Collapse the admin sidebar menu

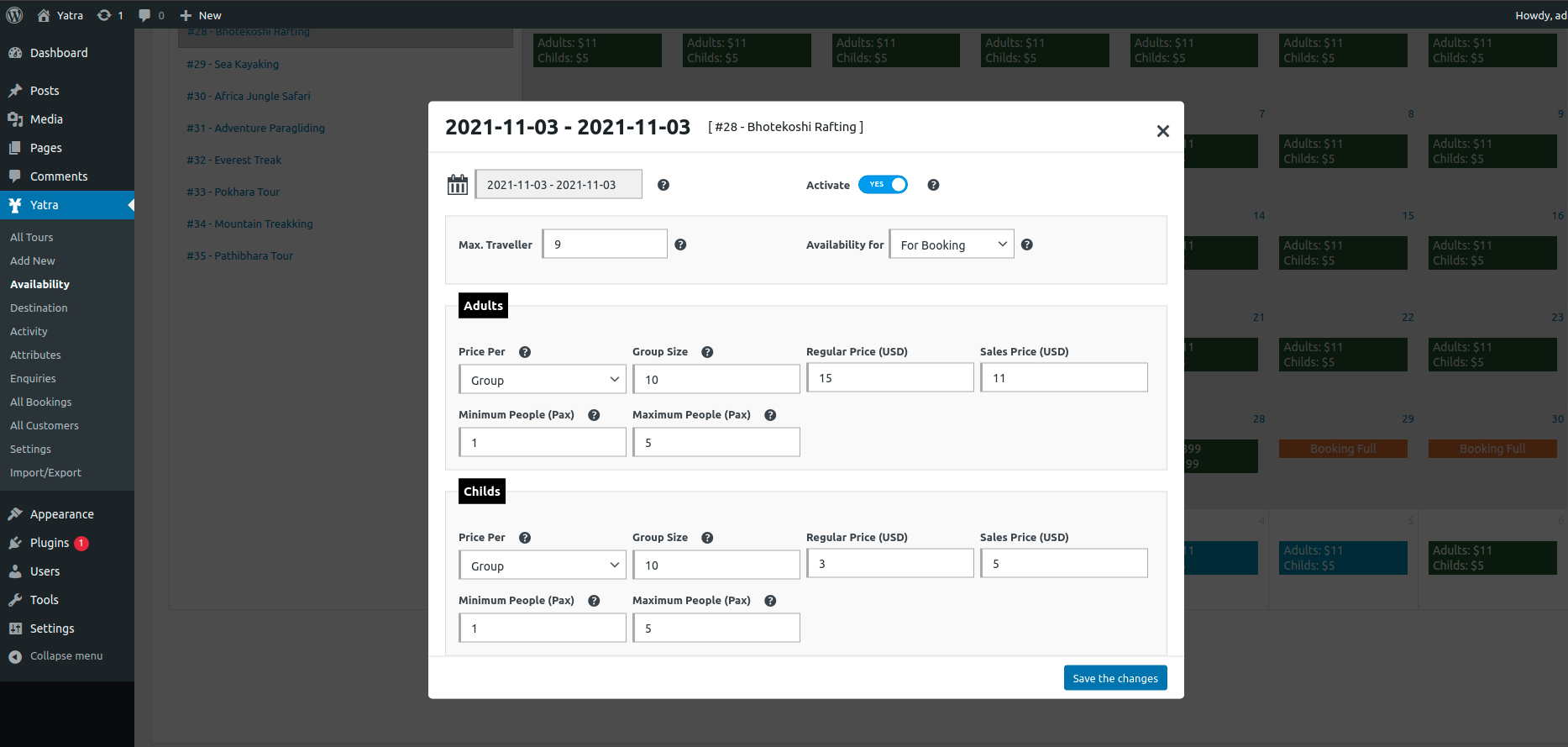(67, 656)
